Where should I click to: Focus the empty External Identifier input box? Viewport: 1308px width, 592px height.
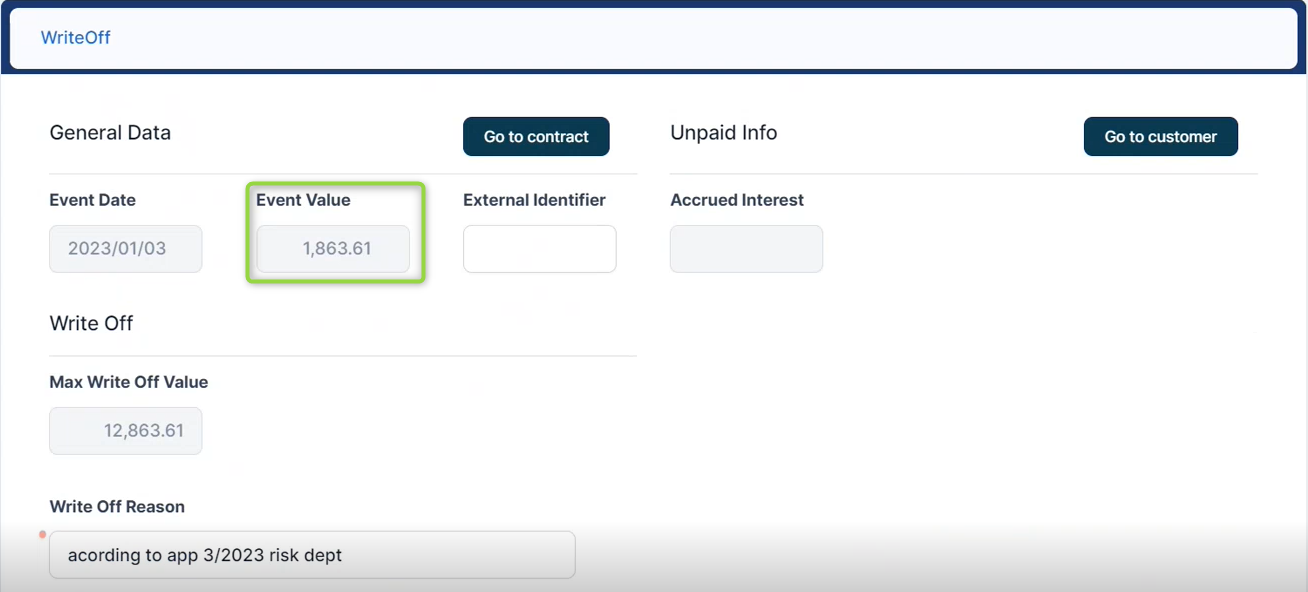coord(539,249)
